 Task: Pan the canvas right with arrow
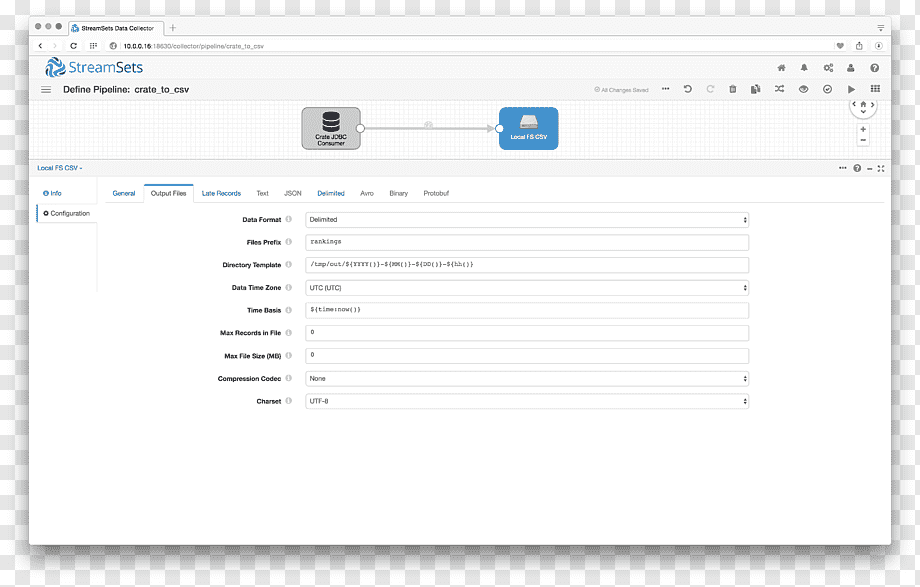[872, 104]
